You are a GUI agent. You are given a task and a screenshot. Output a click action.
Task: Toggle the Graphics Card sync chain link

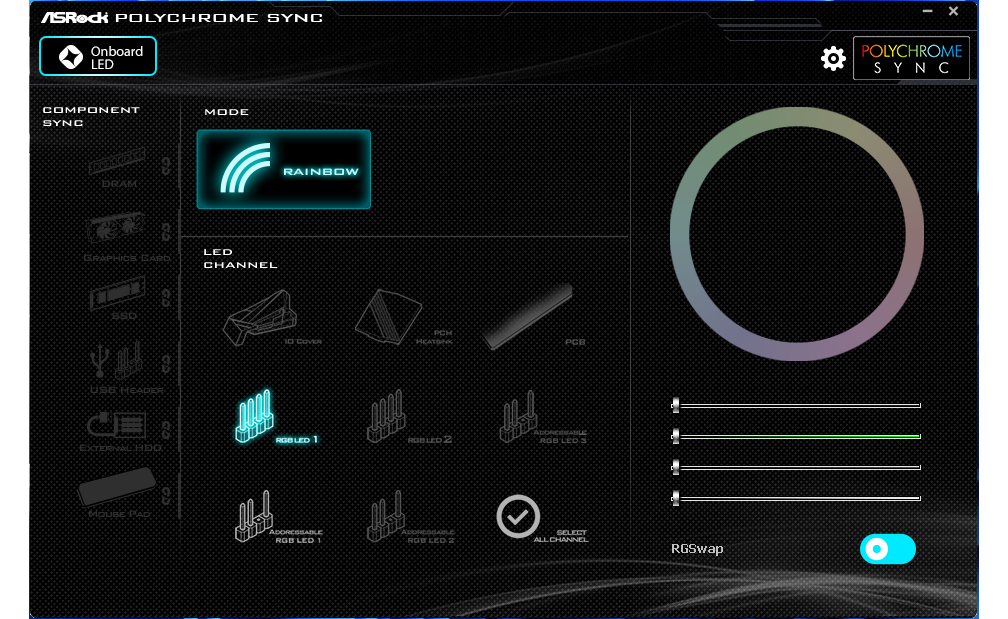166,232
